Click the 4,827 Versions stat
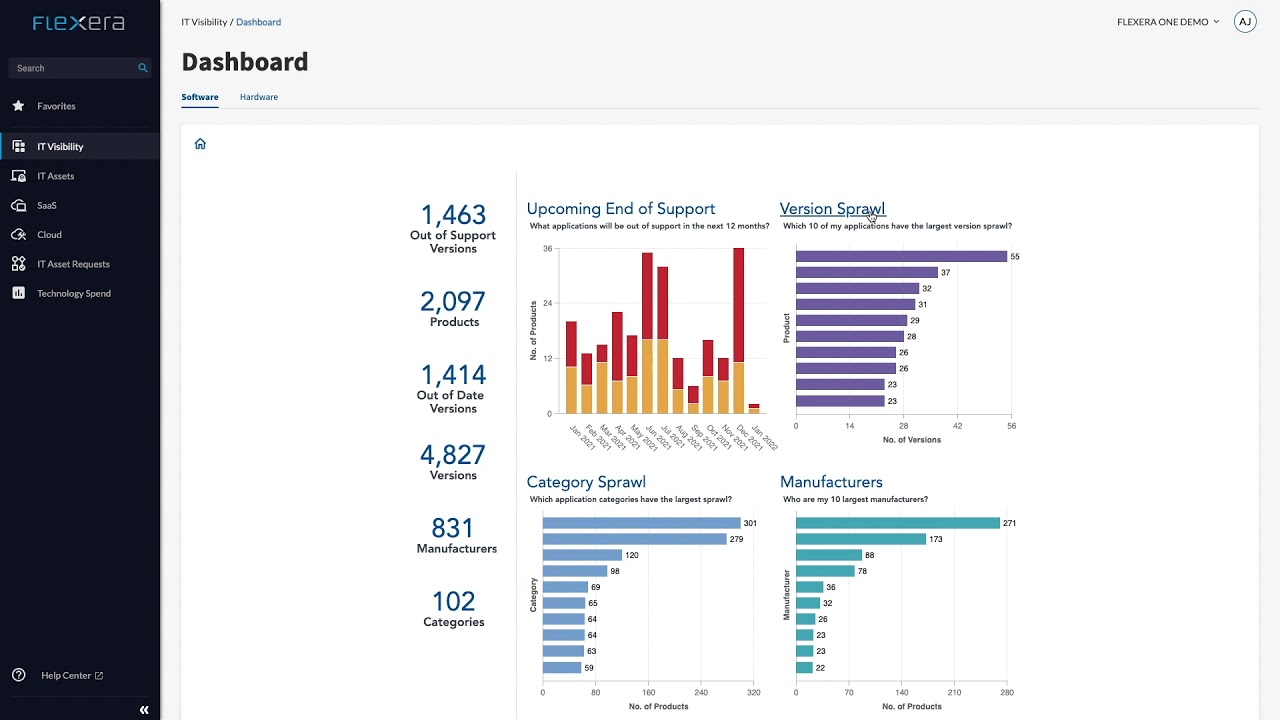Viewport: 1280px width, 720px height. 453,461
